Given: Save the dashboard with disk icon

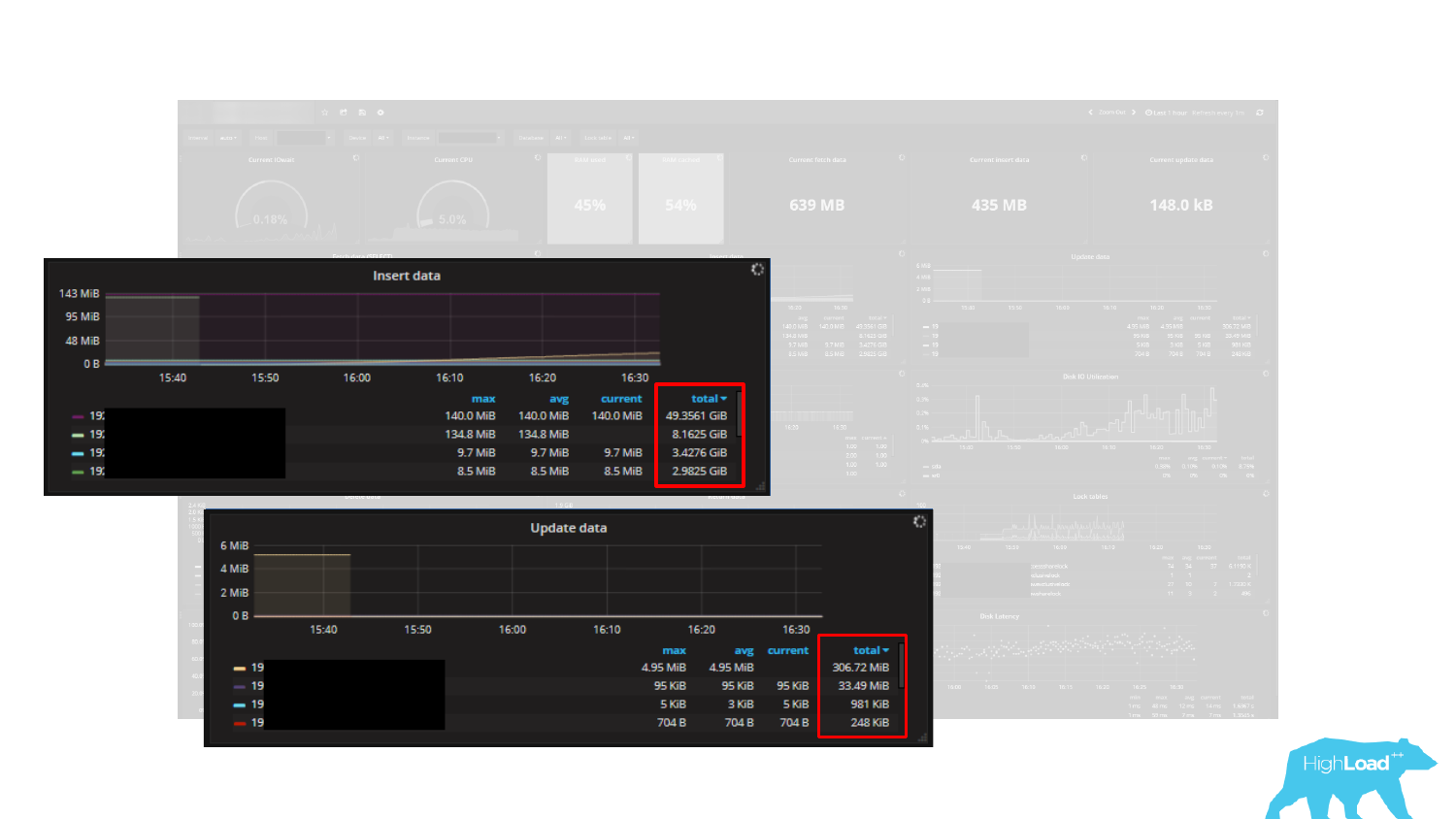Looking at the screenshot, I should click(x=362, y=113).
